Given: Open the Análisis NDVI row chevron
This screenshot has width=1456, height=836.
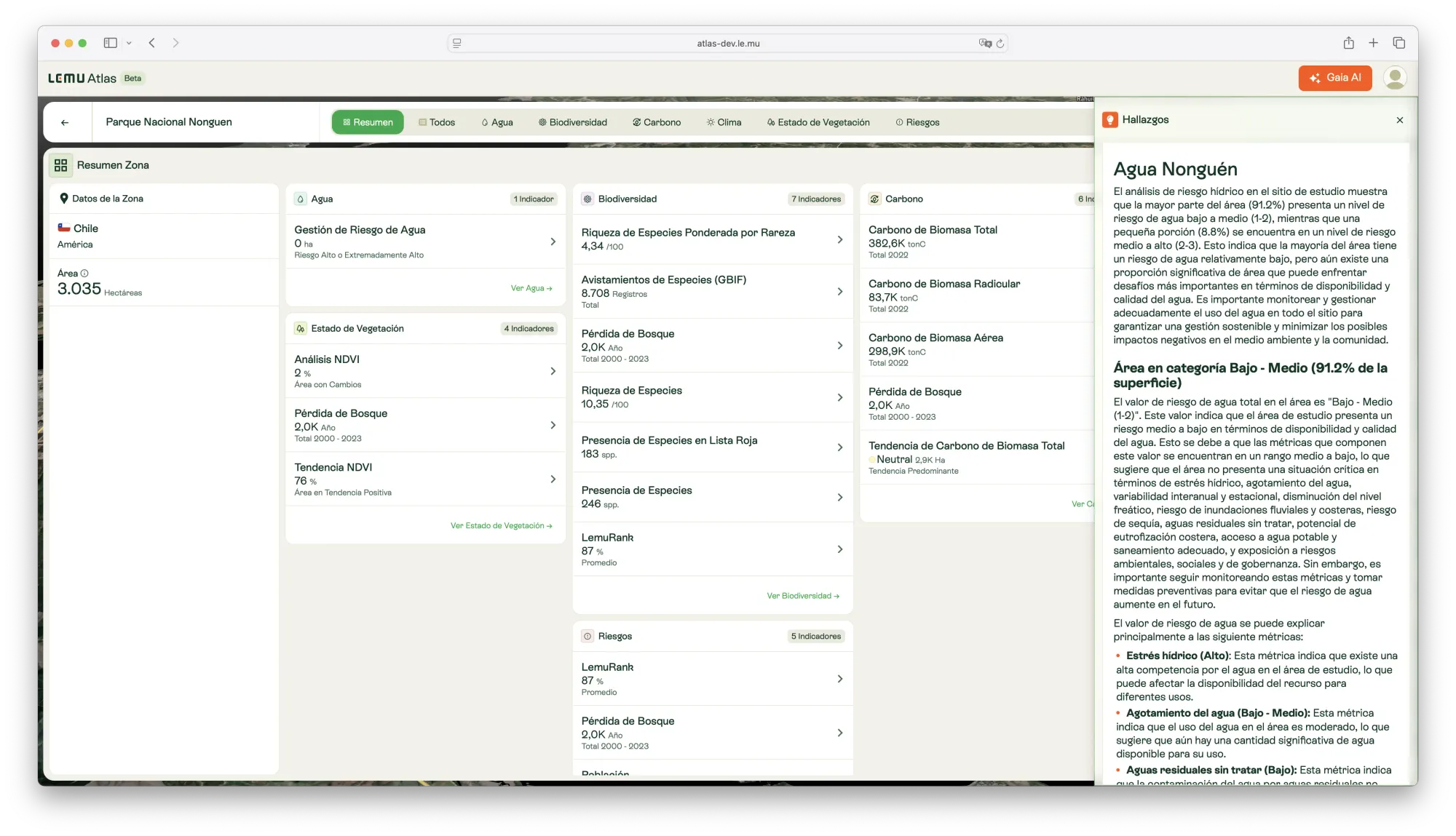Looking at the screenshot, I should (x=553, y=371).
